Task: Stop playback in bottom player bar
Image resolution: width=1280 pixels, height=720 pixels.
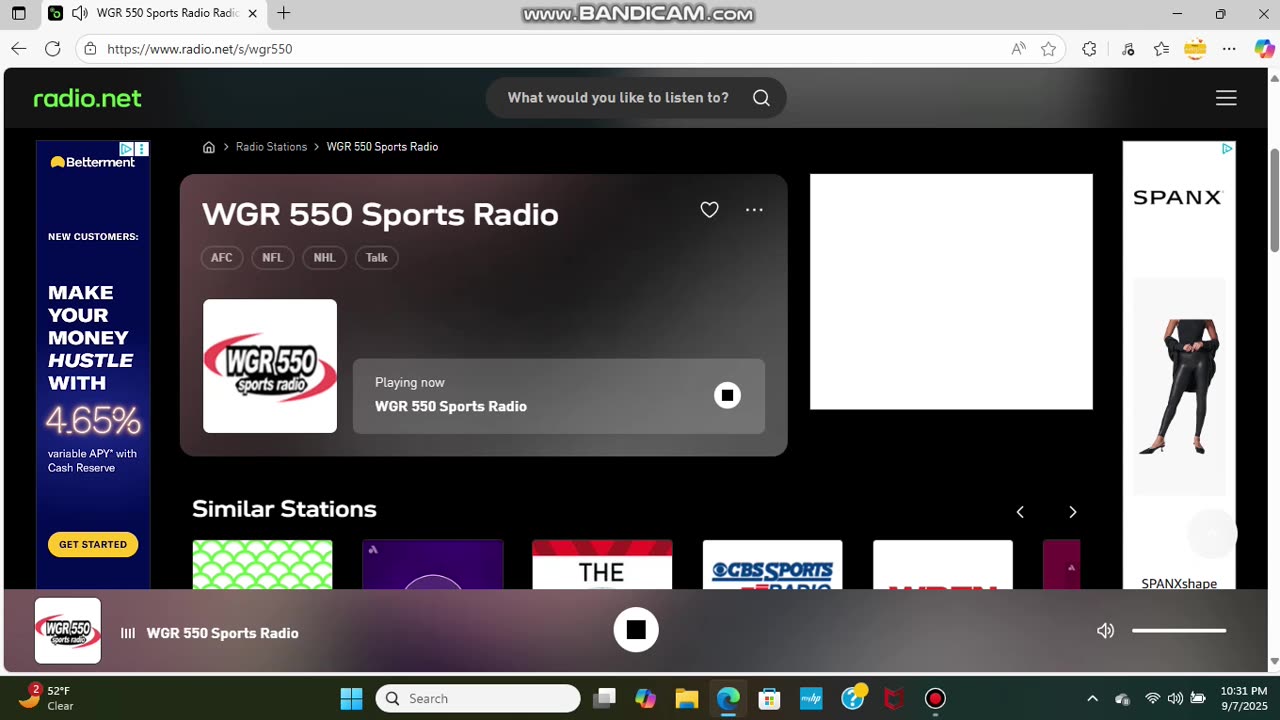Action: coord(636,630)
